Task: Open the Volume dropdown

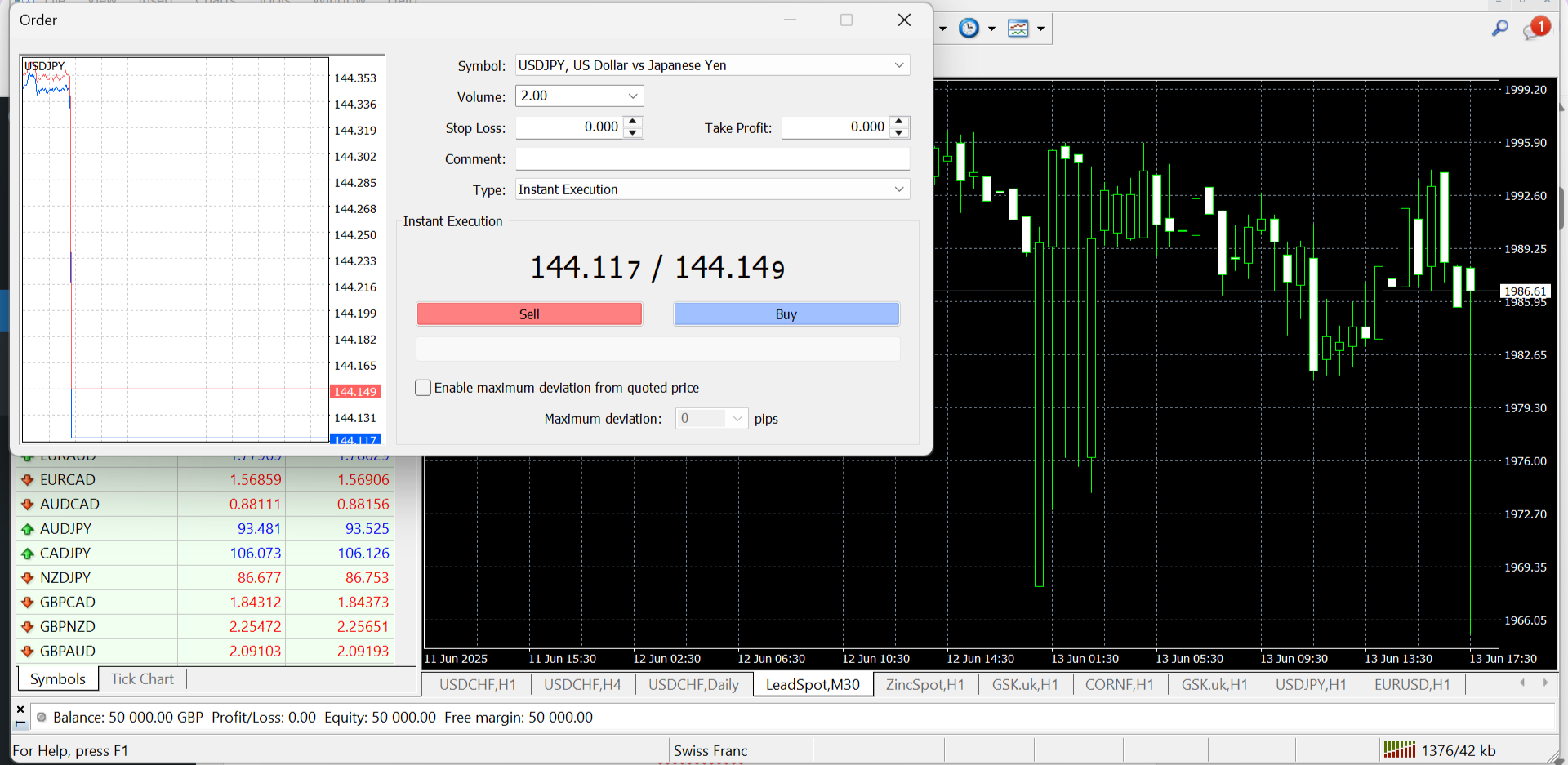Action: click(x=633, y=96)
